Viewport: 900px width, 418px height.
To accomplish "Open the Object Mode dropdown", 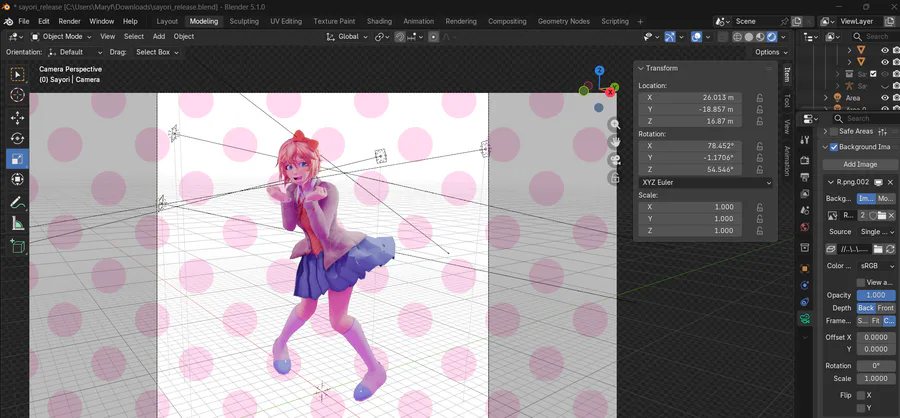I will (x=61, y=36).
